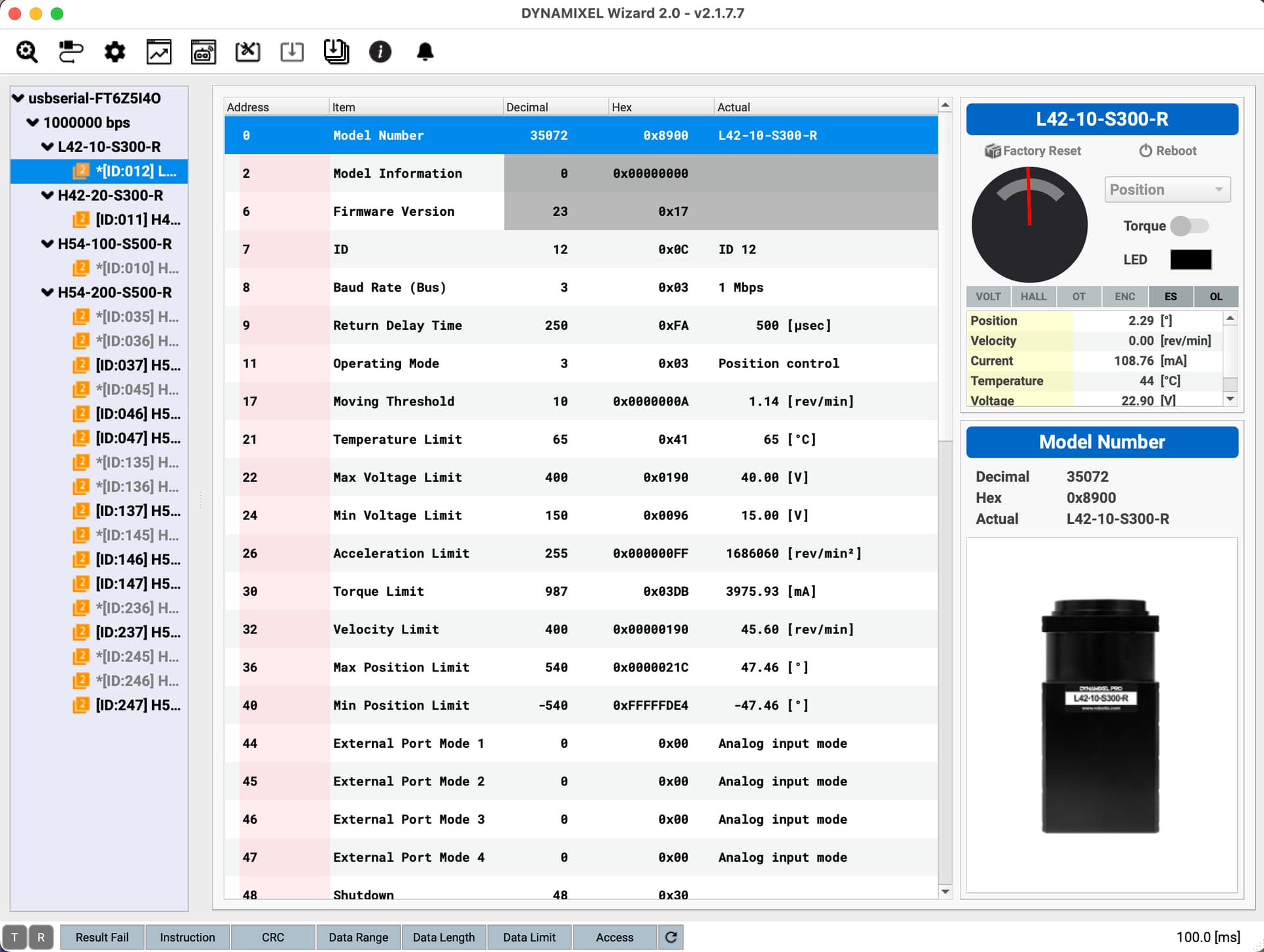1264x952 pixels.
Task: Select the [ID:237] device tree row
Action: (99, 632)
